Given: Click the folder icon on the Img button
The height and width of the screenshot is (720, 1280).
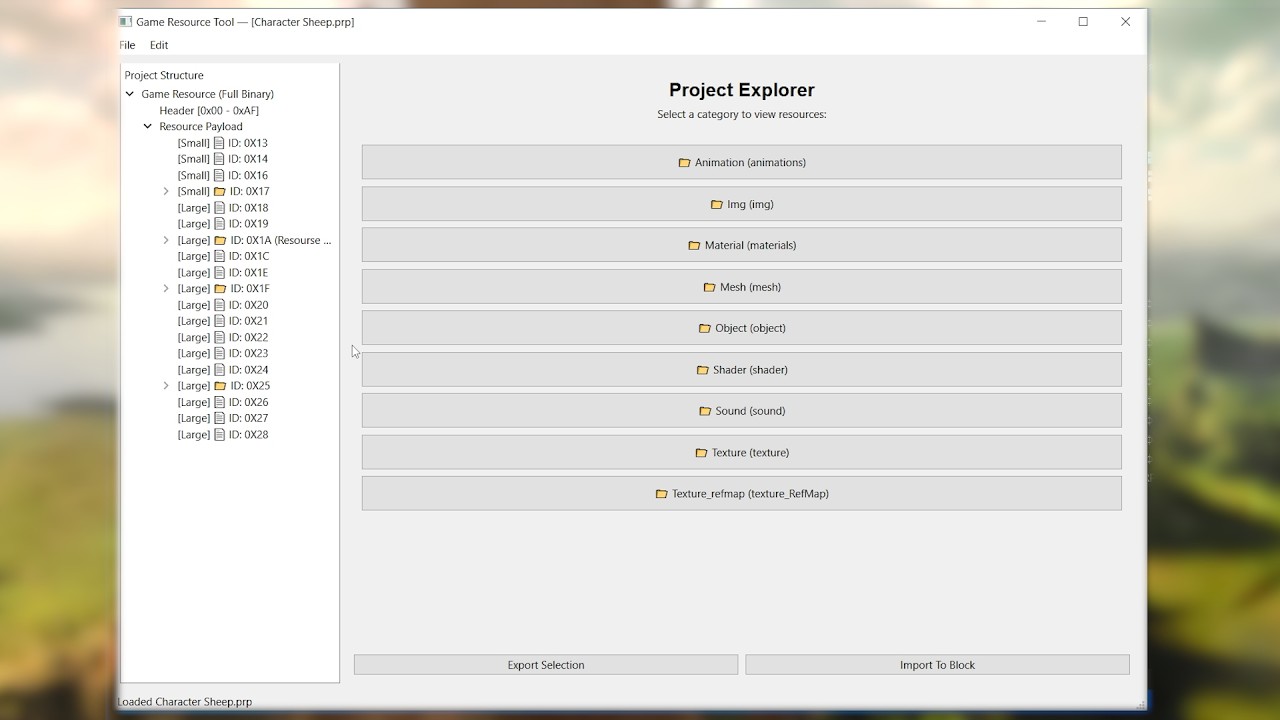Looking at the screenshot, I should click(x=716, y=204).
